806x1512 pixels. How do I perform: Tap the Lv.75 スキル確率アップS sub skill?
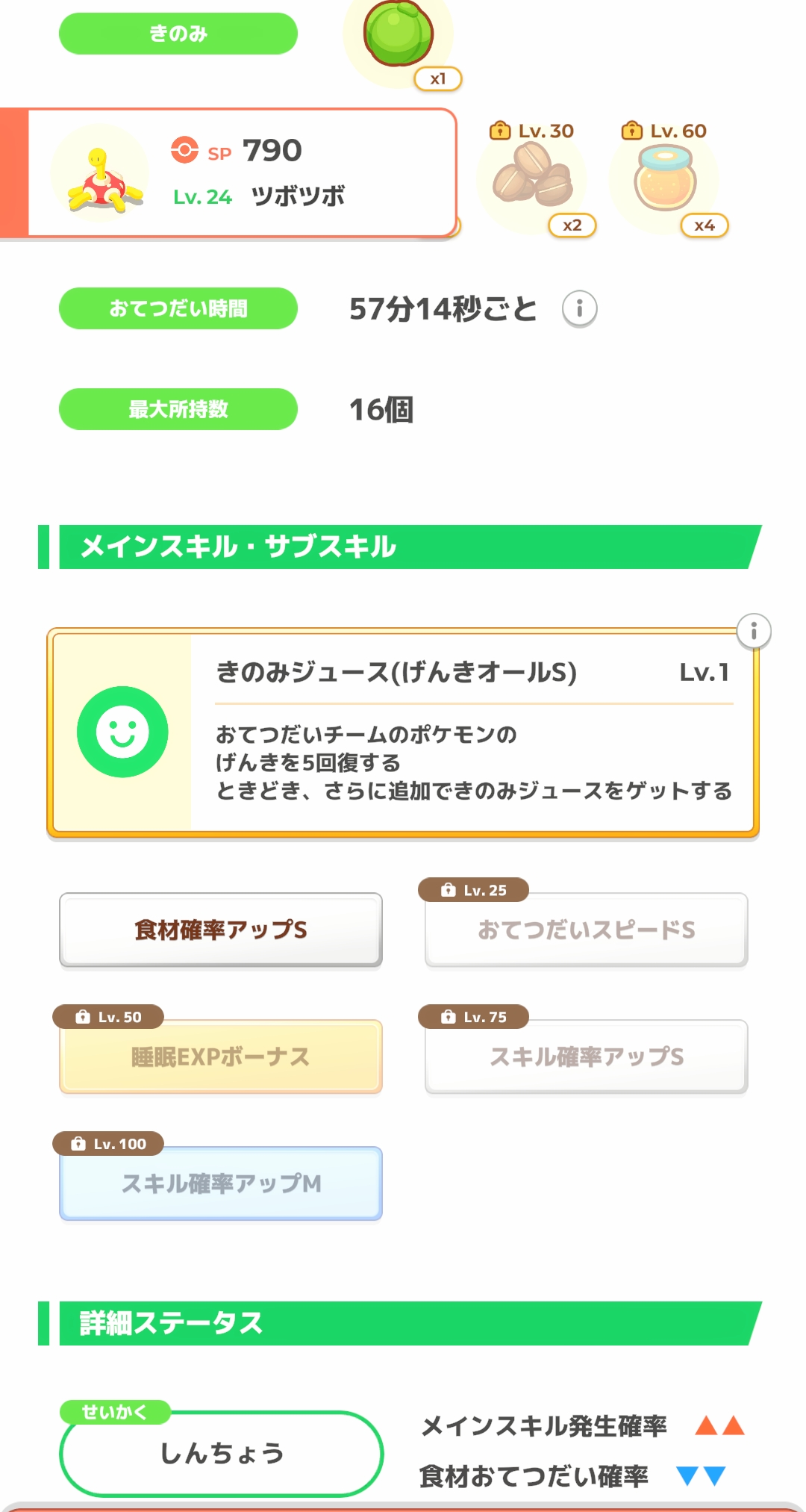click(x=586, y=1057)
